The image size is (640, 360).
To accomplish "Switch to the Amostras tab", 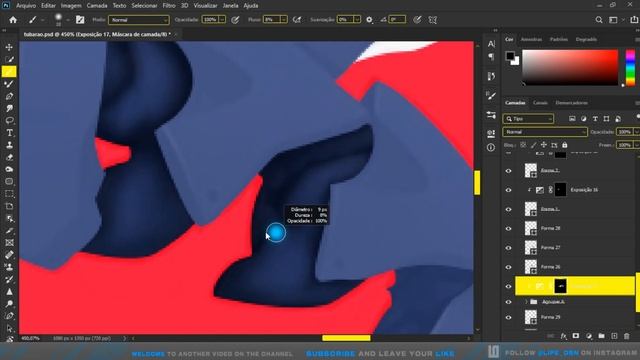I will coord(531,40).
